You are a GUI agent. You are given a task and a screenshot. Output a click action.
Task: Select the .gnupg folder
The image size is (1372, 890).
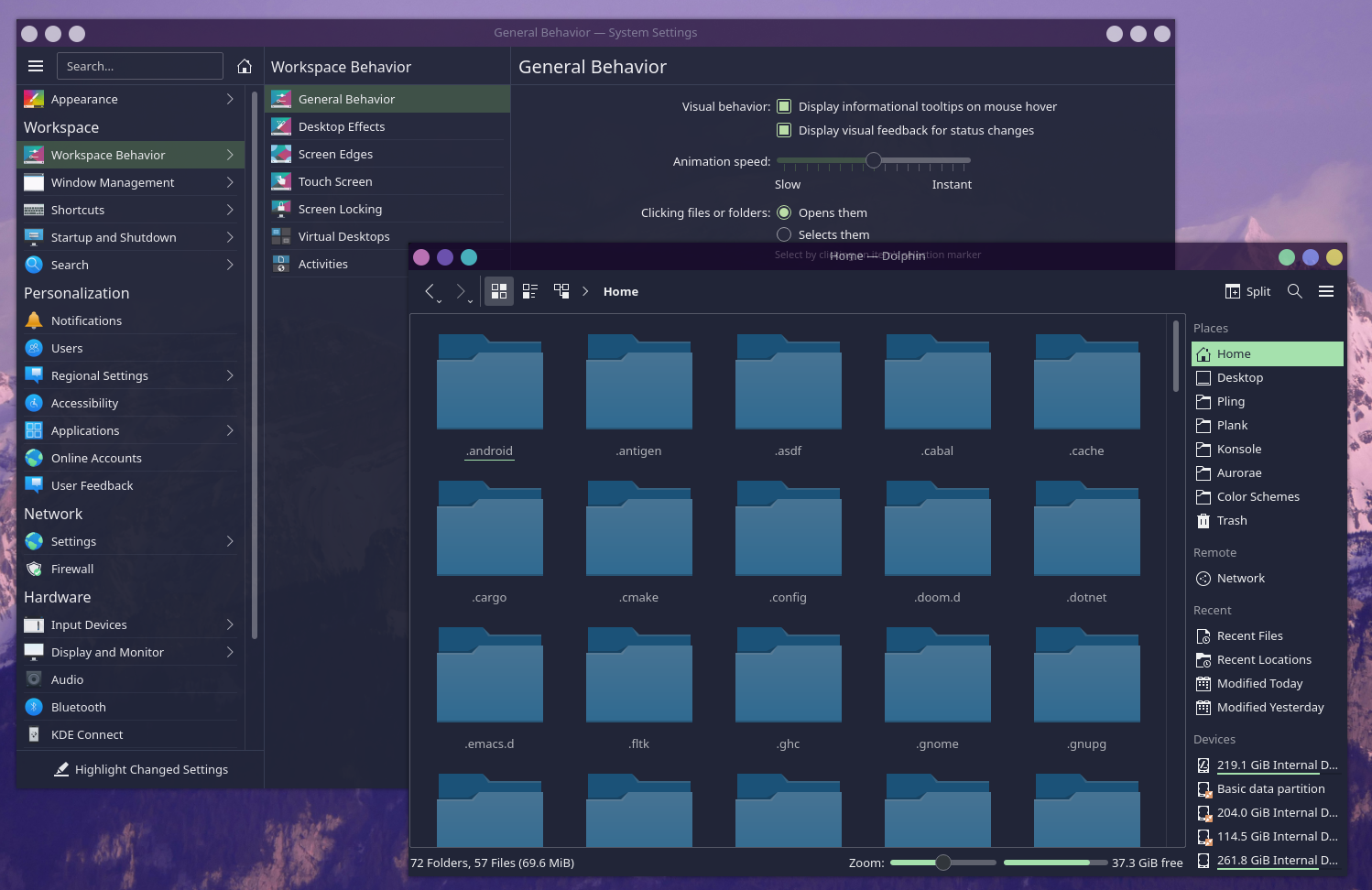coord(1087,690)
